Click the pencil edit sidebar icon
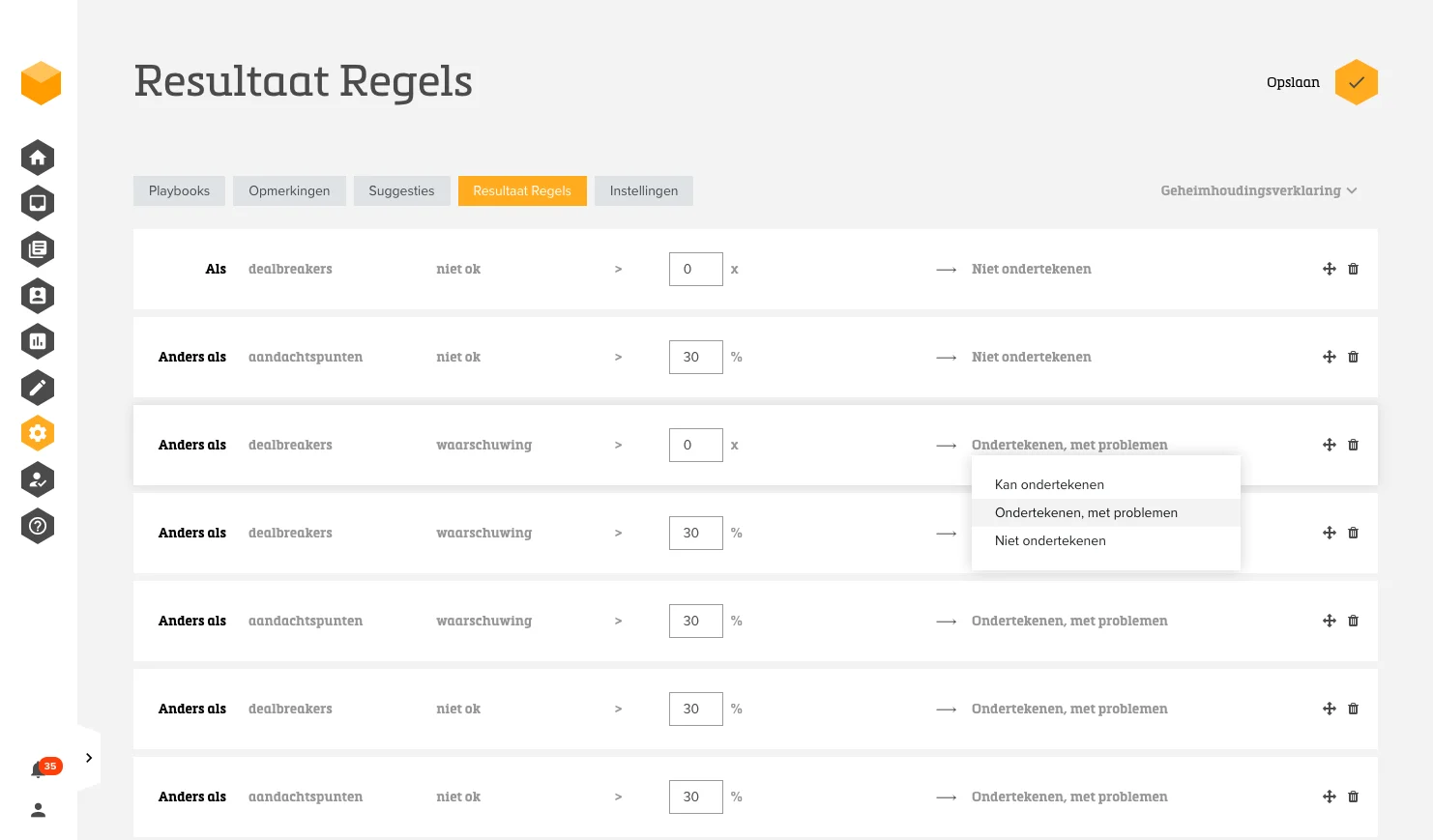The width and height of the screenshot is (1433, 840). (x=38, y=388)
